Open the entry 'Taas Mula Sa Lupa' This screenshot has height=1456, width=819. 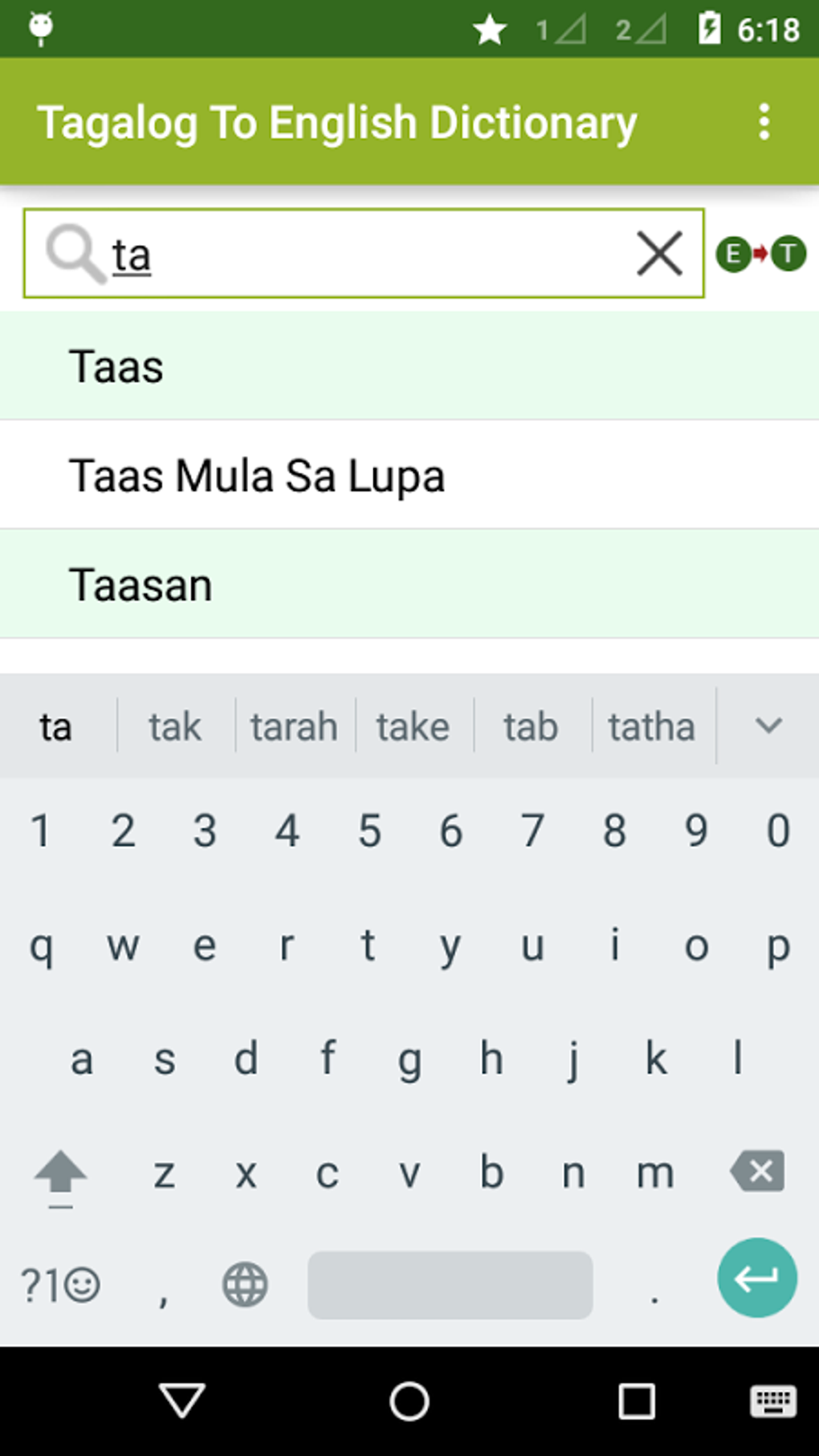click(x=258, y=475)
